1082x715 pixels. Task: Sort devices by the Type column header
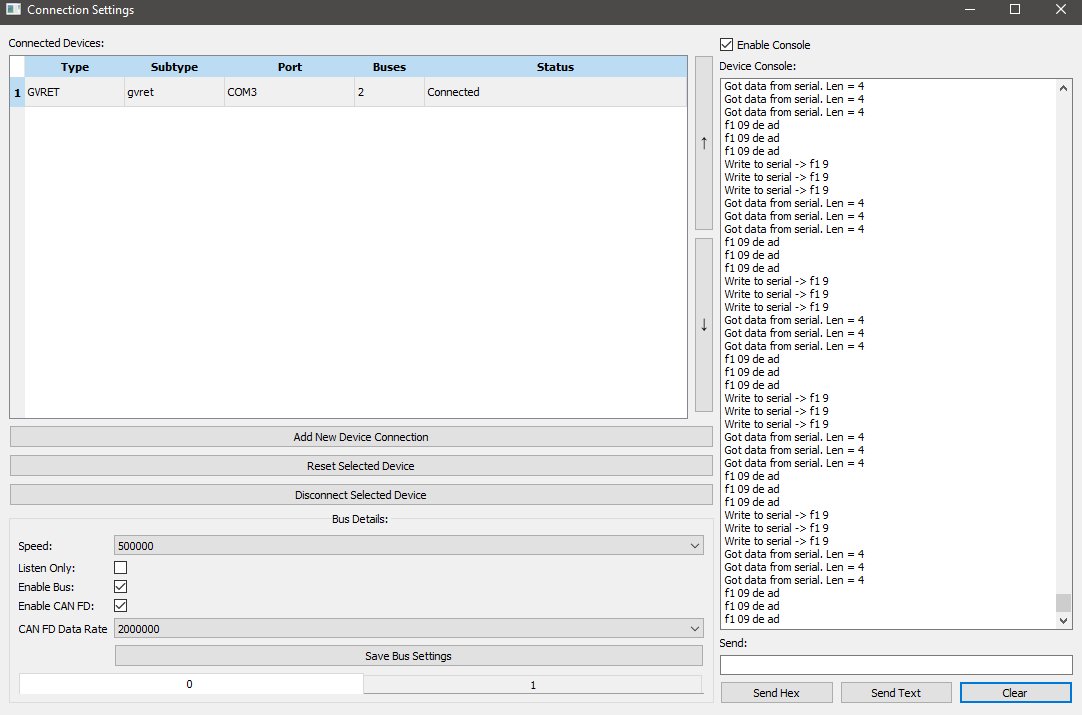75,67
